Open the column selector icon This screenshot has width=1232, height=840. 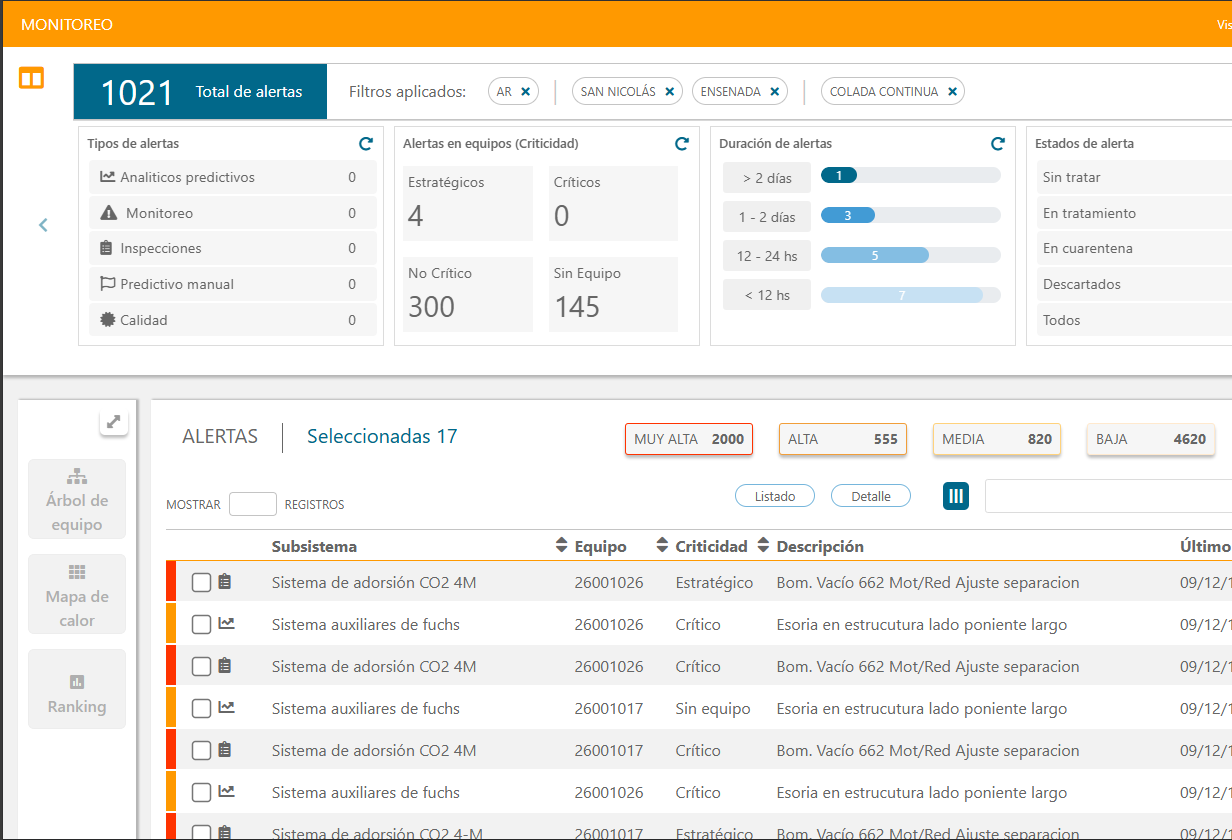[x=956, y=496]
